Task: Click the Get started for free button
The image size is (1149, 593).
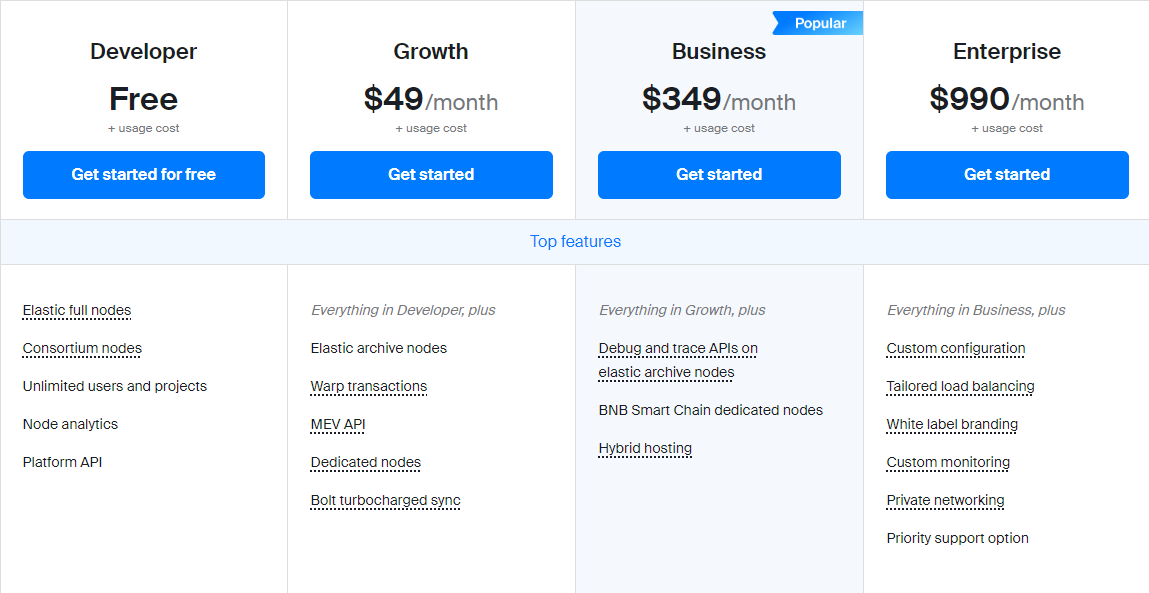Action: 144,174
